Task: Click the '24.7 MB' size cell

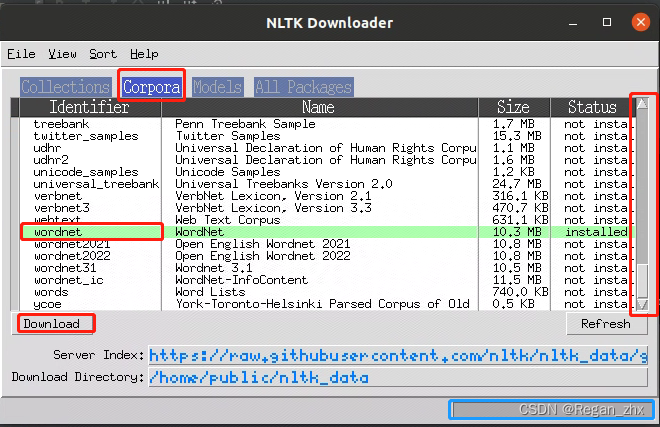Action: coord(517,184)
